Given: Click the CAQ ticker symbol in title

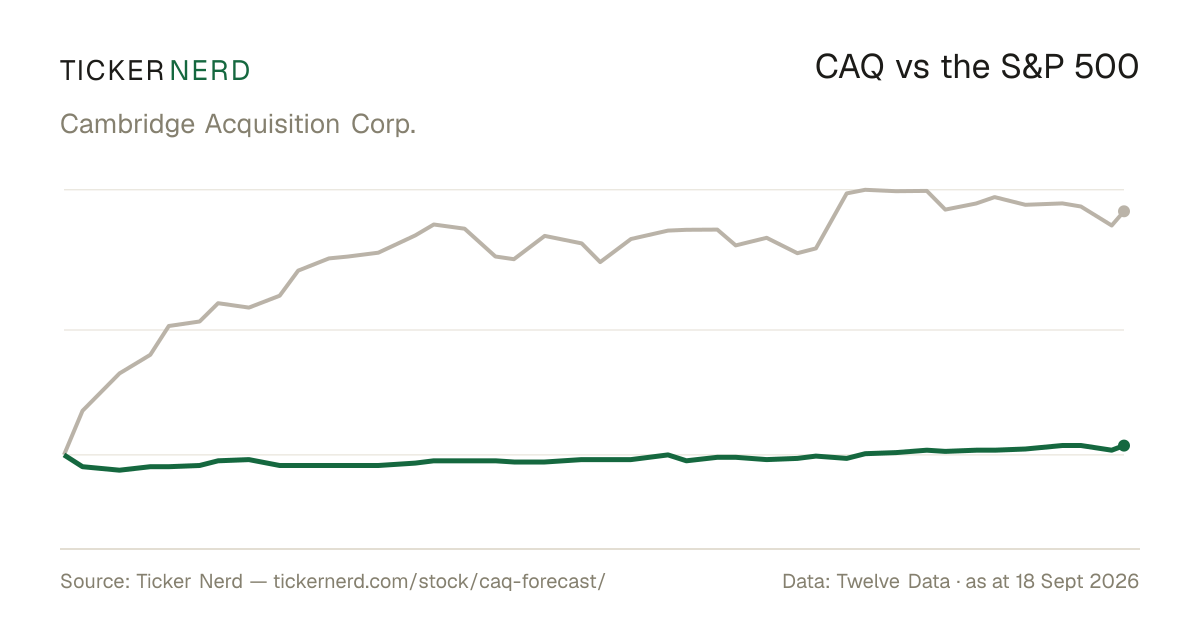Looking at the screenshot, I should (848, 67).
